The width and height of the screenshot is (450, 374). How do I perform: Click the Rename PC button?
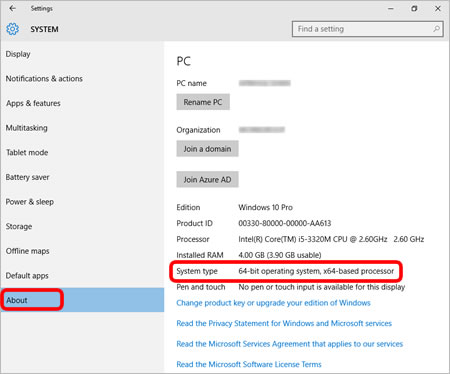pyautogui.click(x=203, y=102)
